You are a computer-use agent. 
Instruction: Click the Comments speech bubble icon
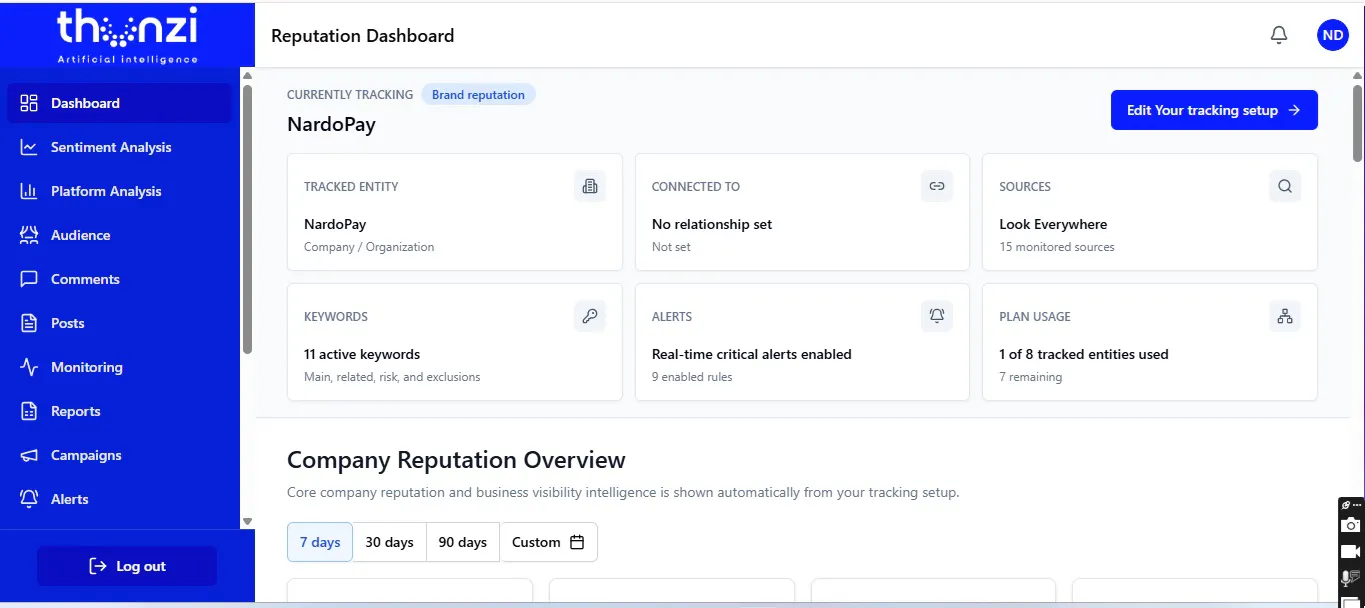29,279
